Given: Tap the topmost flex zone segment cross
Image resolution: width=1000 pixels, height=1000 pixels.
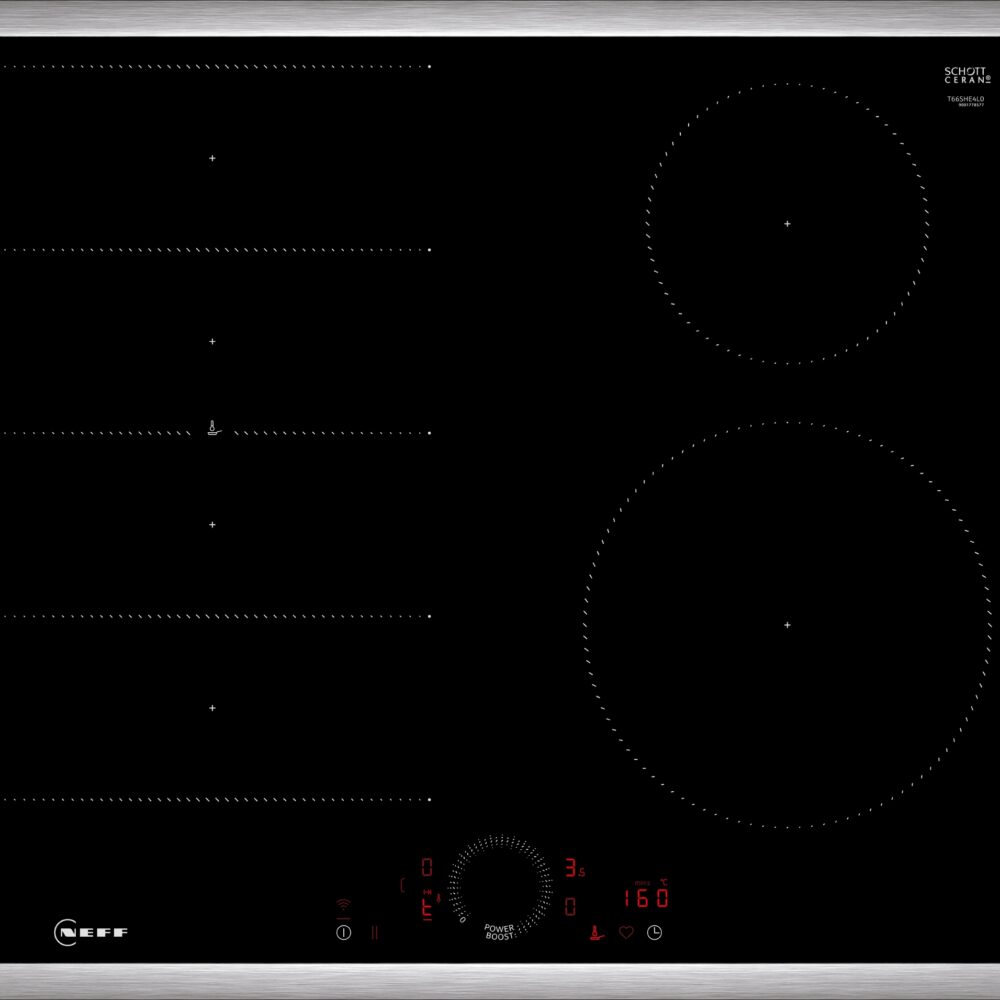Looking at the screenshot, I should click(x=212, y=158).
